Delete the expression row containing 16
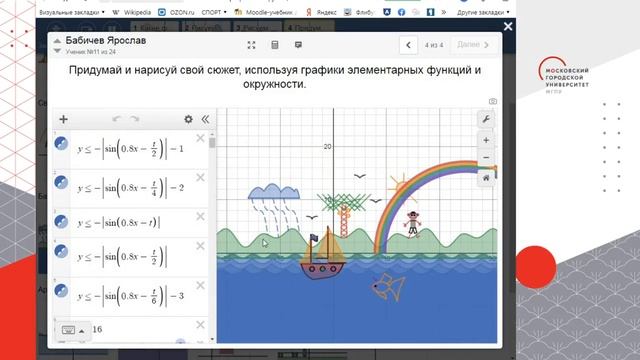The image size is (640, 360). (200, 324)
